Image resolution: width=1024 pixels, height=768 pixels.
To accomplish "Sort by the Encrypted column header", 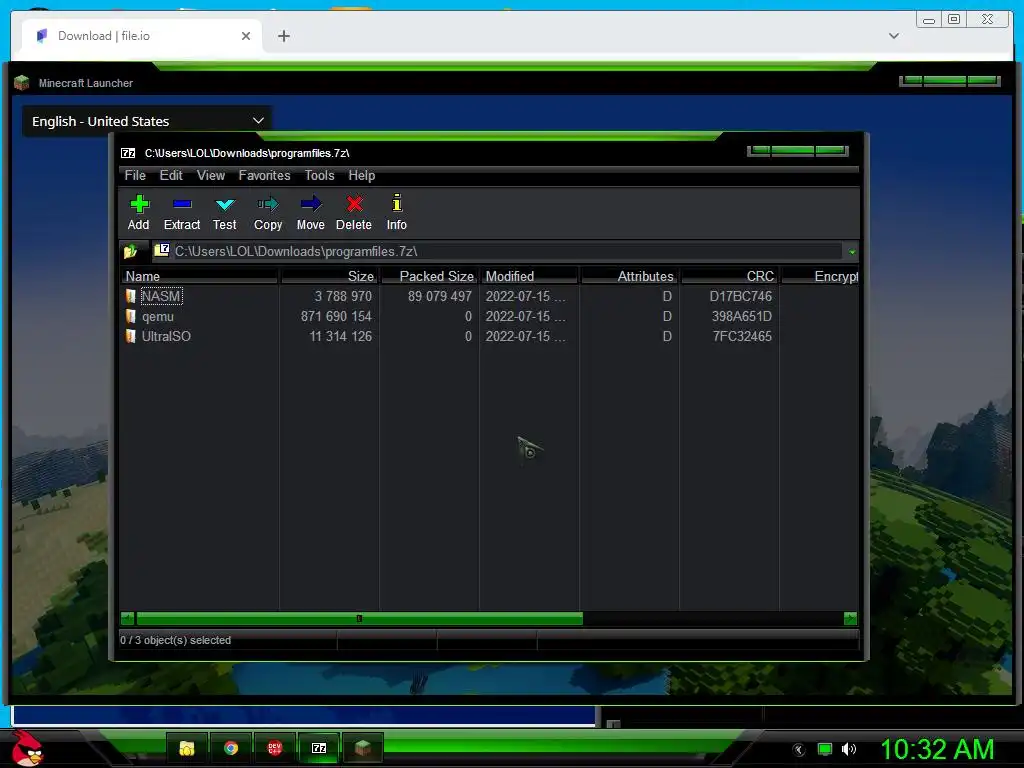I will (820, 276).
